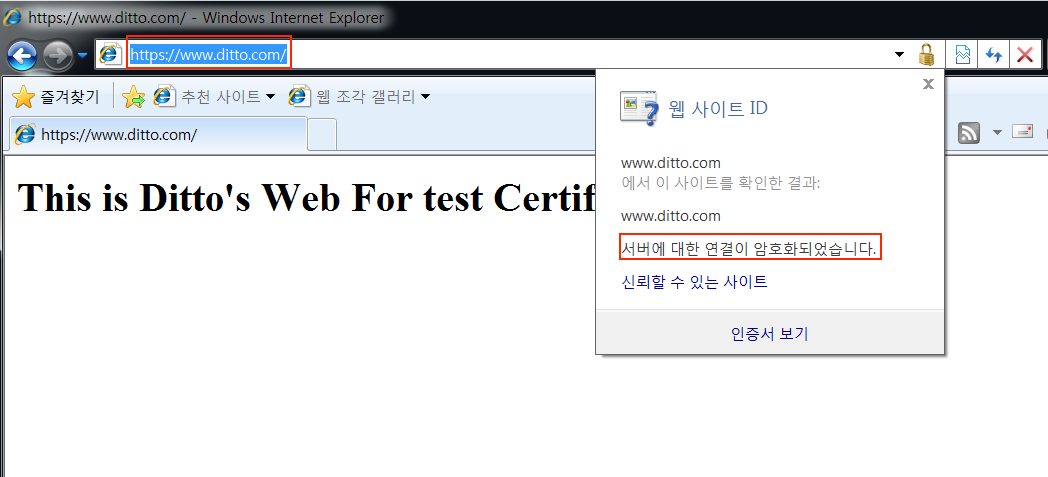
Task: Click the 신뢰할 수 있는 사이트 link
Action: click(x=694, y=282)
